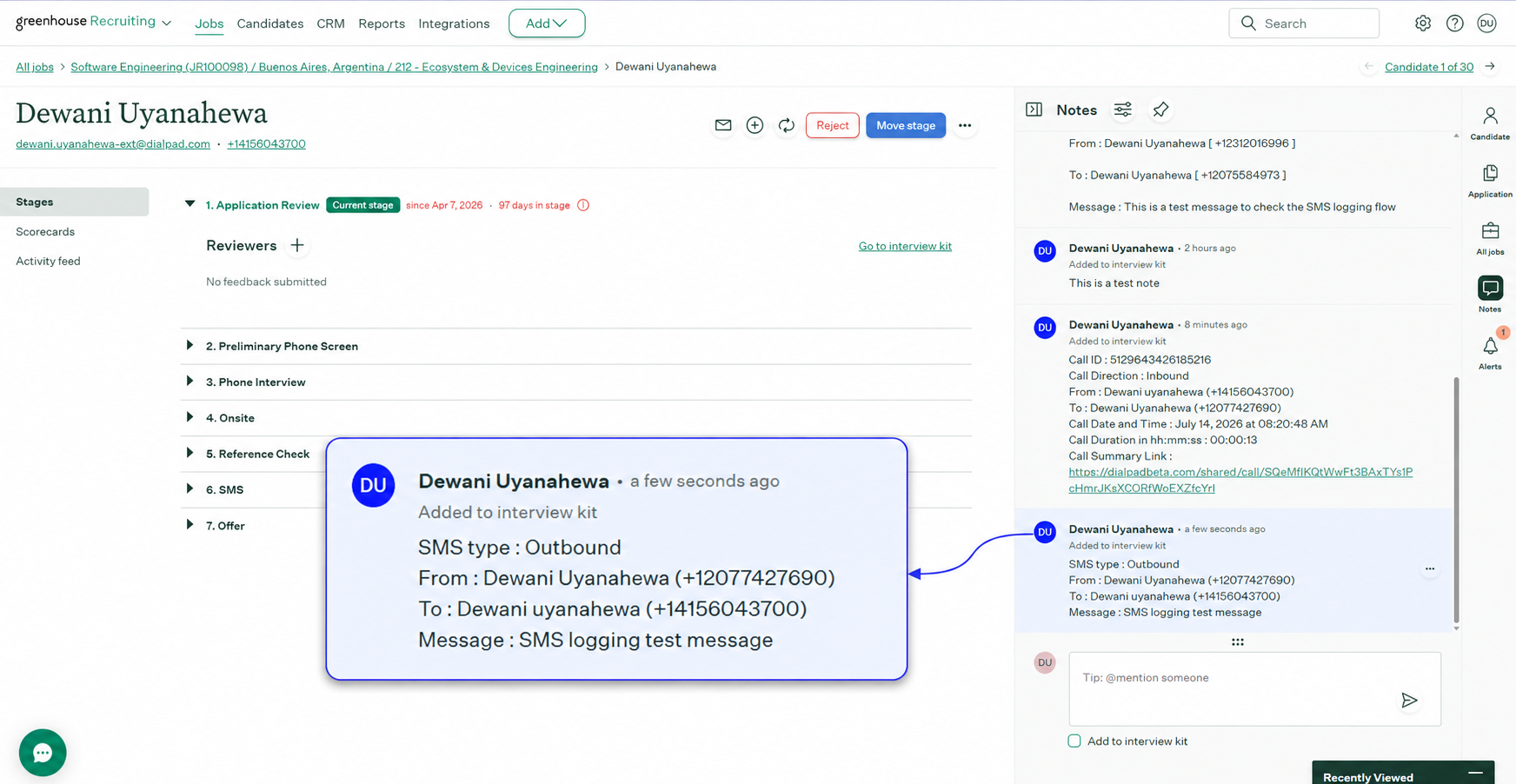Click the 'This is a test note' text
Image resolution: width=1516 pixels, height=784 pixels.
coord(1114,283)
